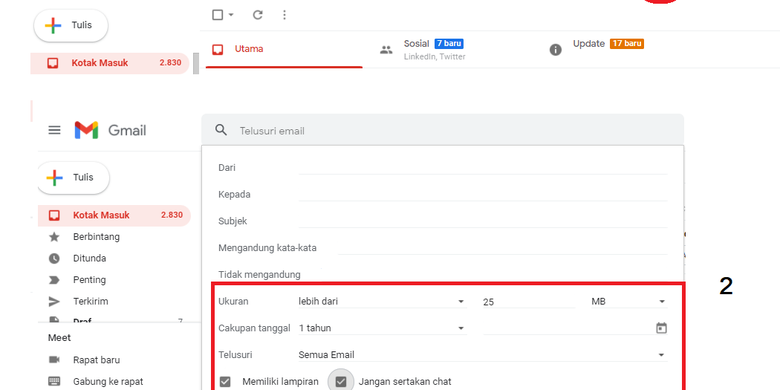Screen dimensions: 780x390
Task: Click the Berbintang star icon
Action: (x=54, y=237)
